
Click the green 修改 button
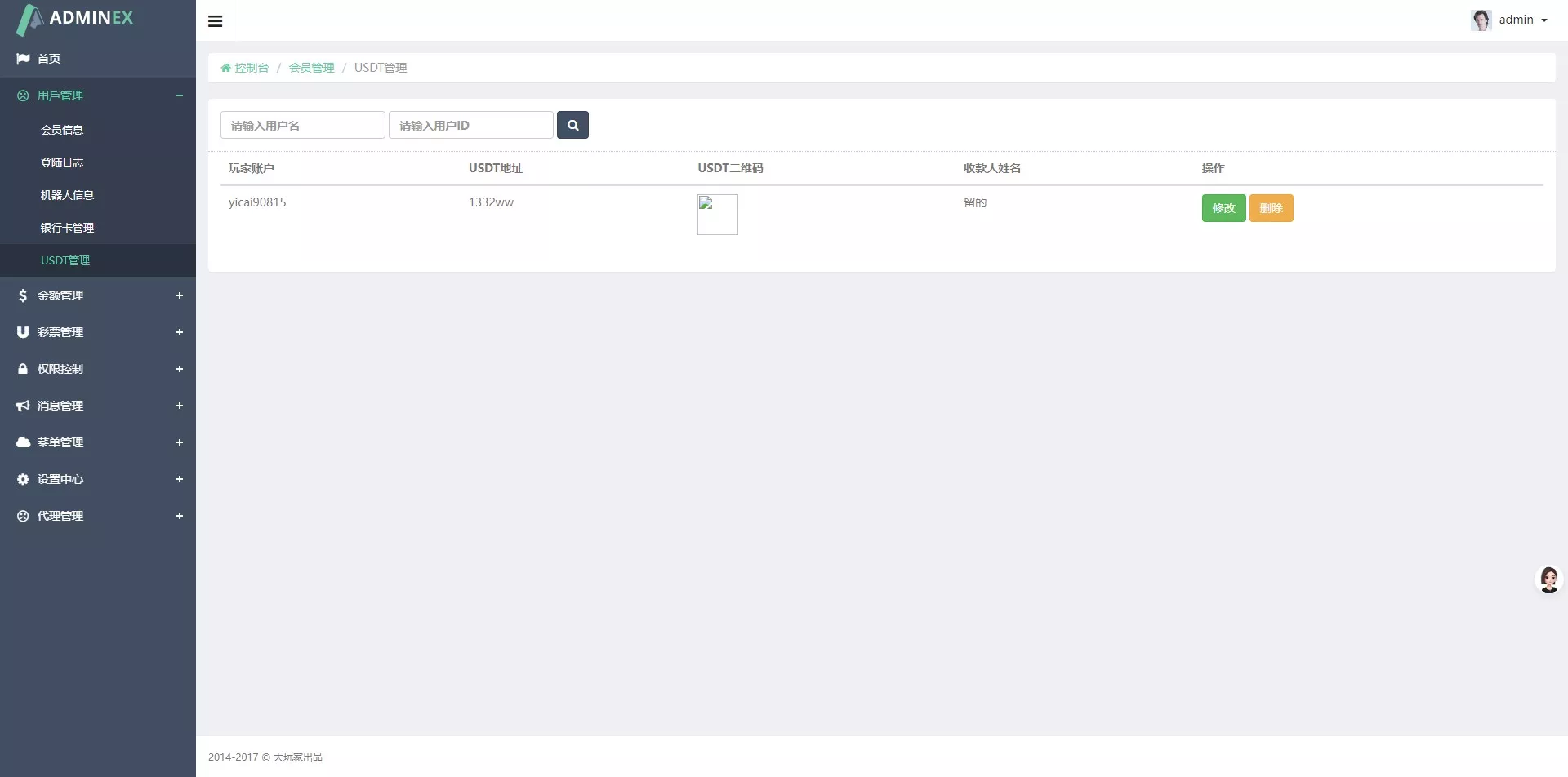pyautogui.click(x=1223, y=209)
